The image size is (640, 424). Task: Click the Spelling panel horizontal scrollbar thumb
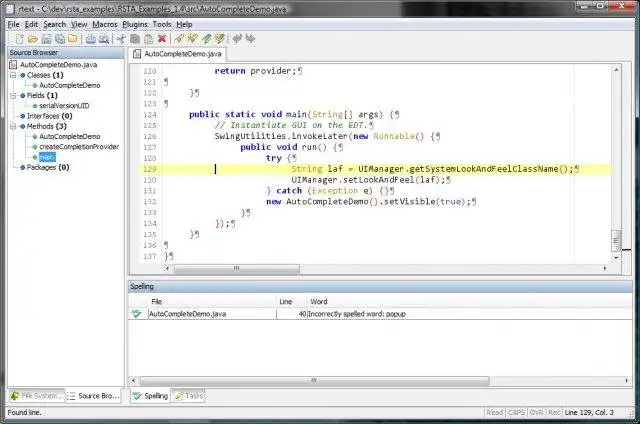pyautogui.click(x=314, y=381)
